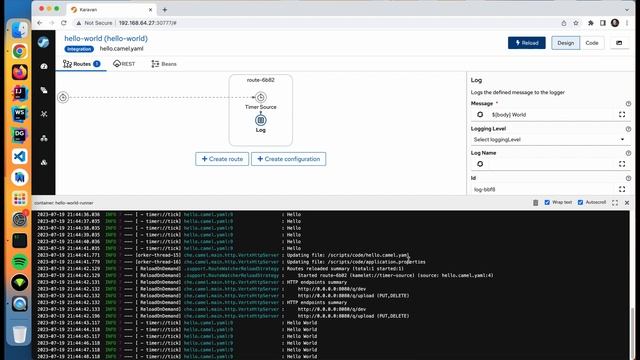Expand the Id field editor
The height and width of the screenshot is (360, 640).
[x=622, y=189]
